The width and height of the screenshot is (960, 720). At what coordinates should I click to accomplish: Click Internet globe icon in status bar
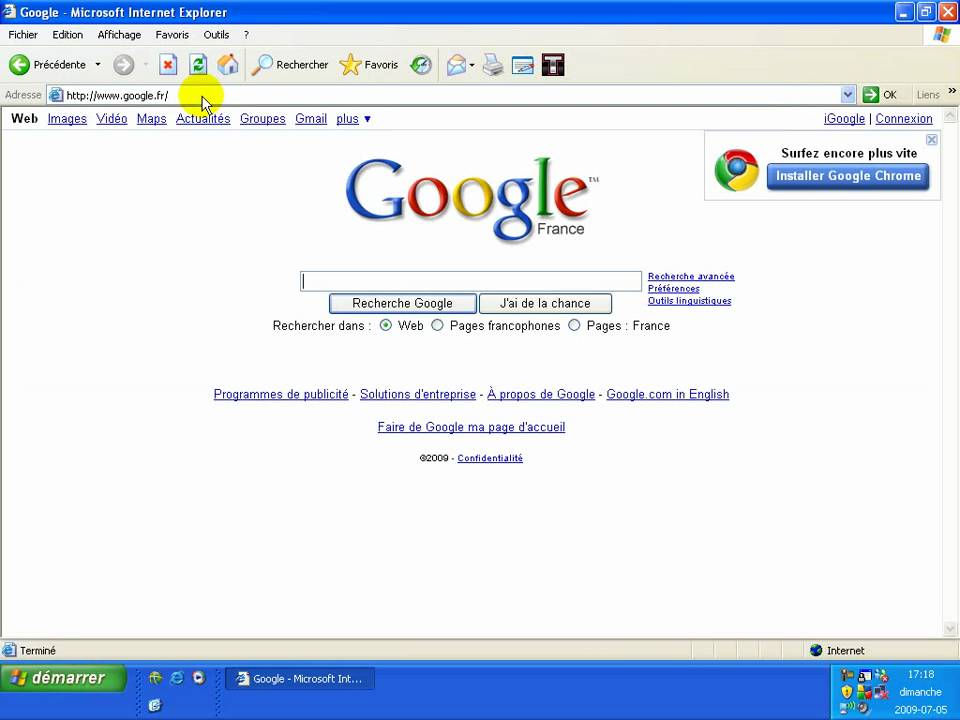816,650
